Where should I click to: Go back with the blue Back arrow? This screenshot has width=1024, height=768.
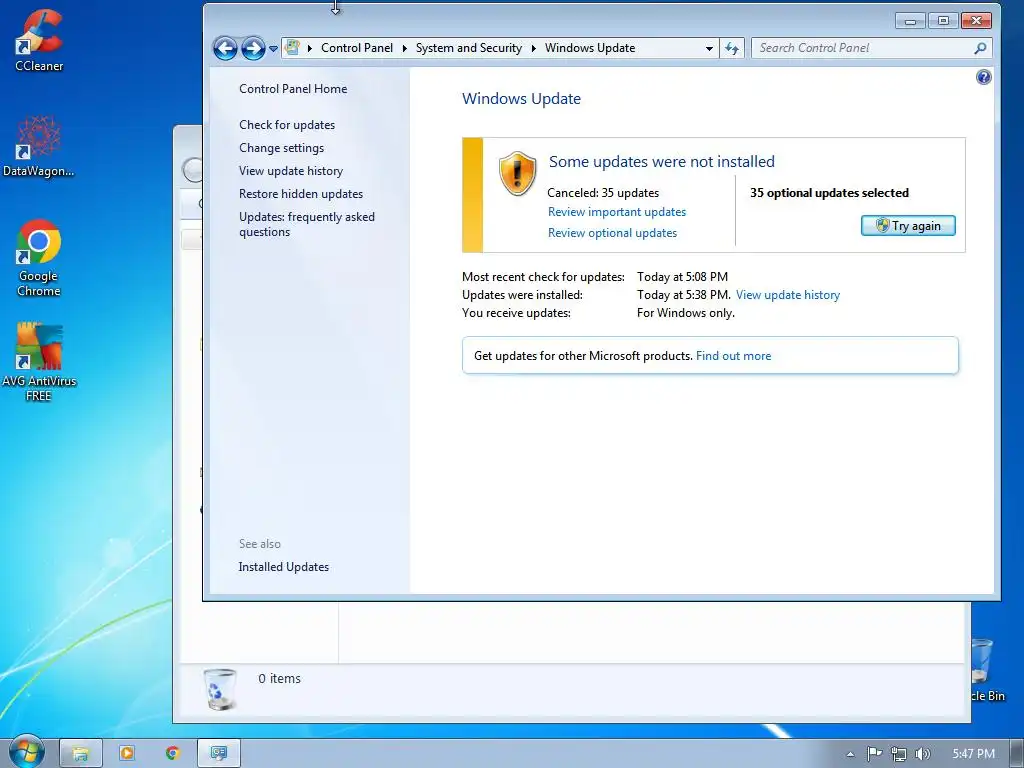tap(225, 48)
